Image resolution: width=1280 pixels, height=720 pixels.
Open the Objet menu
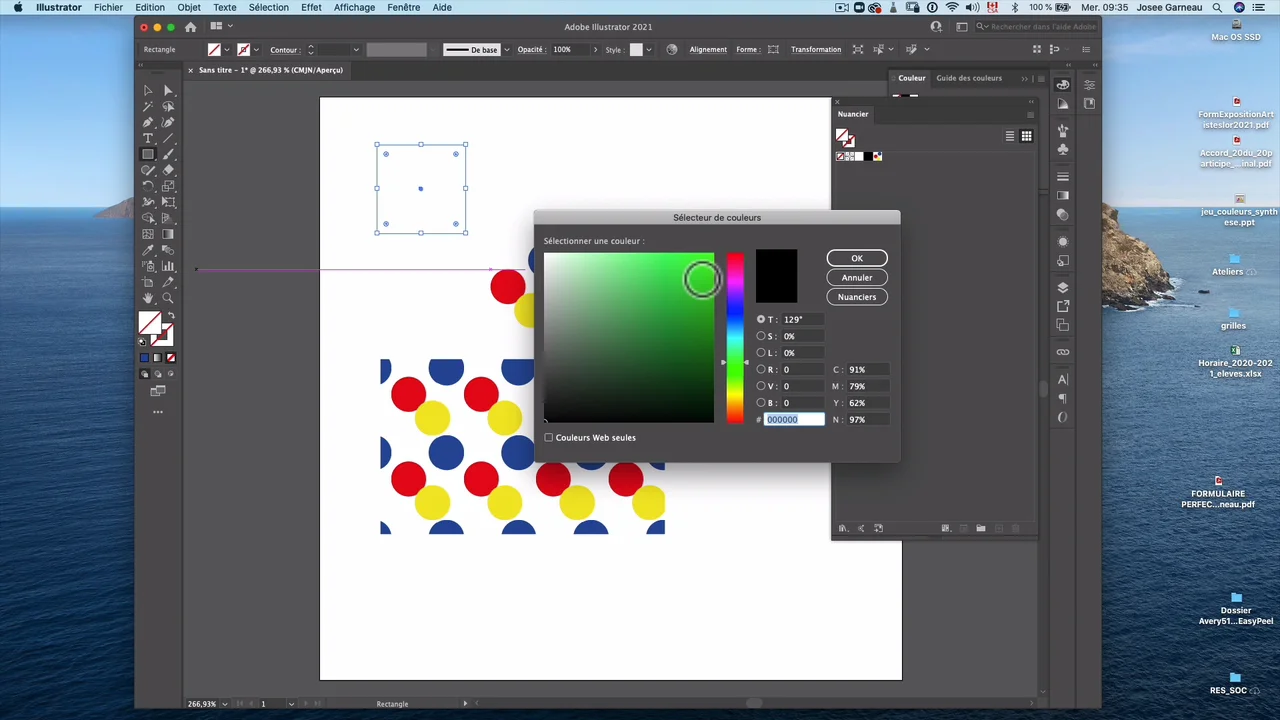(189, 7)
